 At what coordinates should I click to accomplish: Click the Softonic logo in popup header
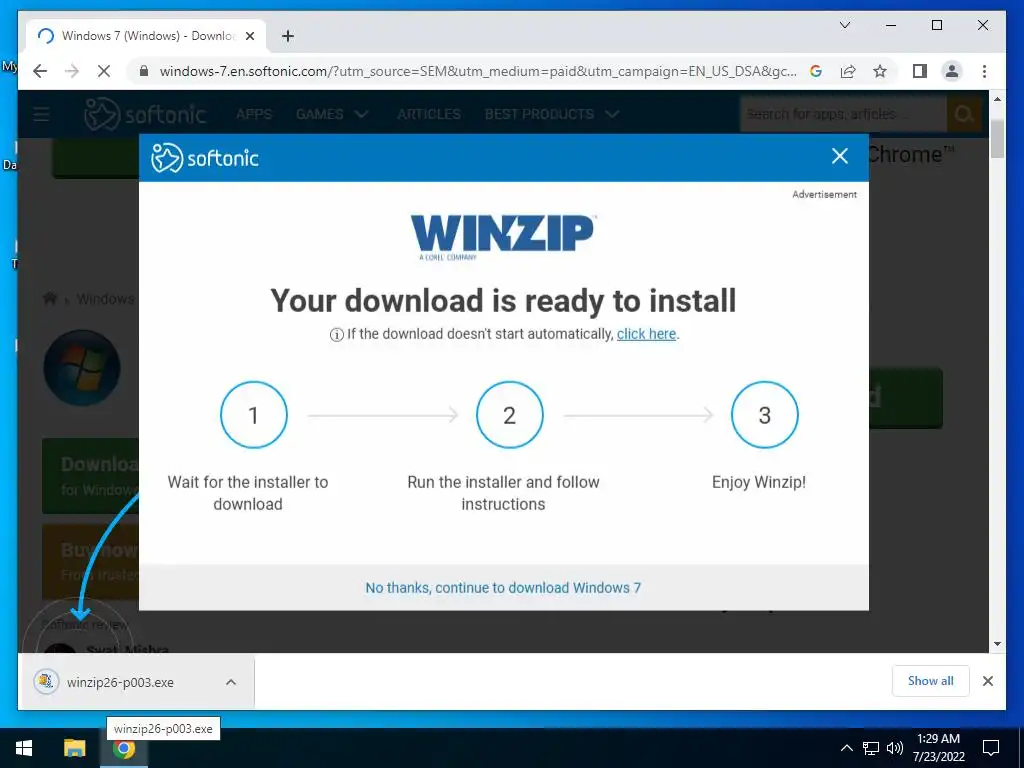205,158
